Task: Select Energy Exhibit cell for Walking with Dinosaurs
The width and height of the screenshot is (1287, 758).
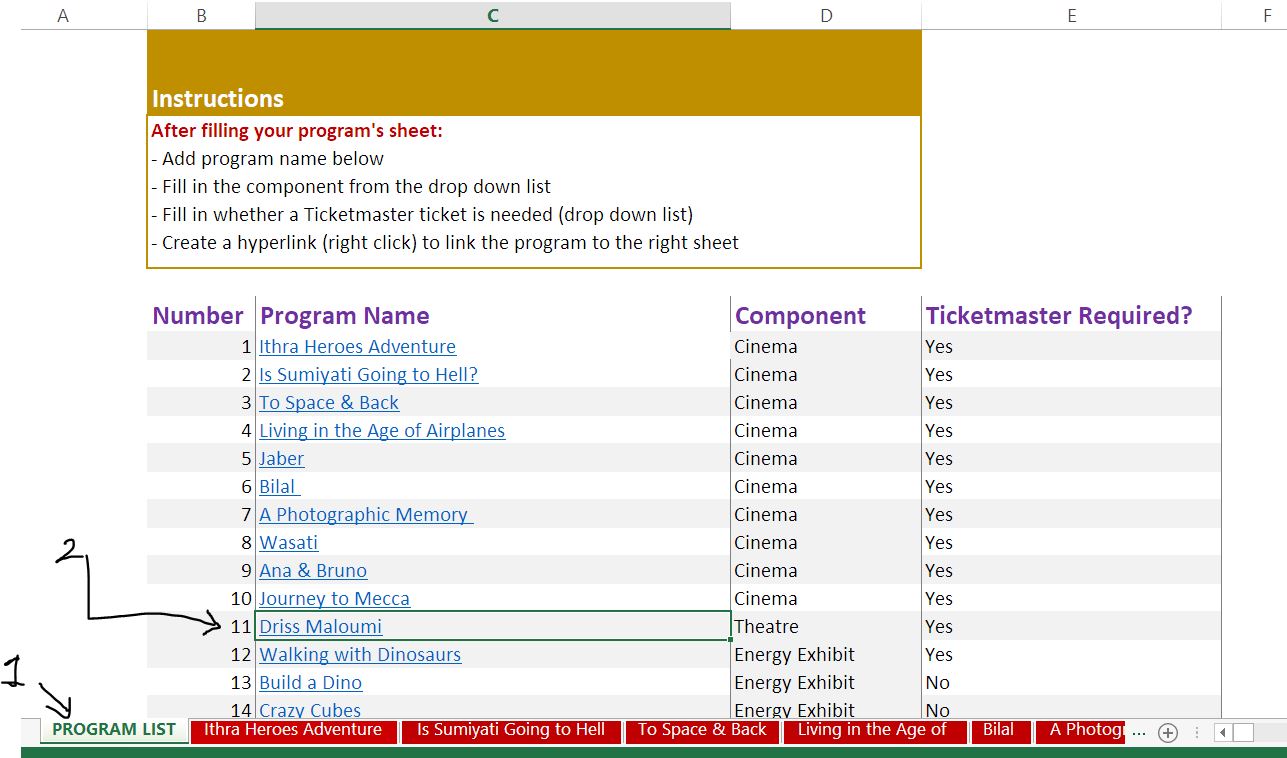Action: 825,655
